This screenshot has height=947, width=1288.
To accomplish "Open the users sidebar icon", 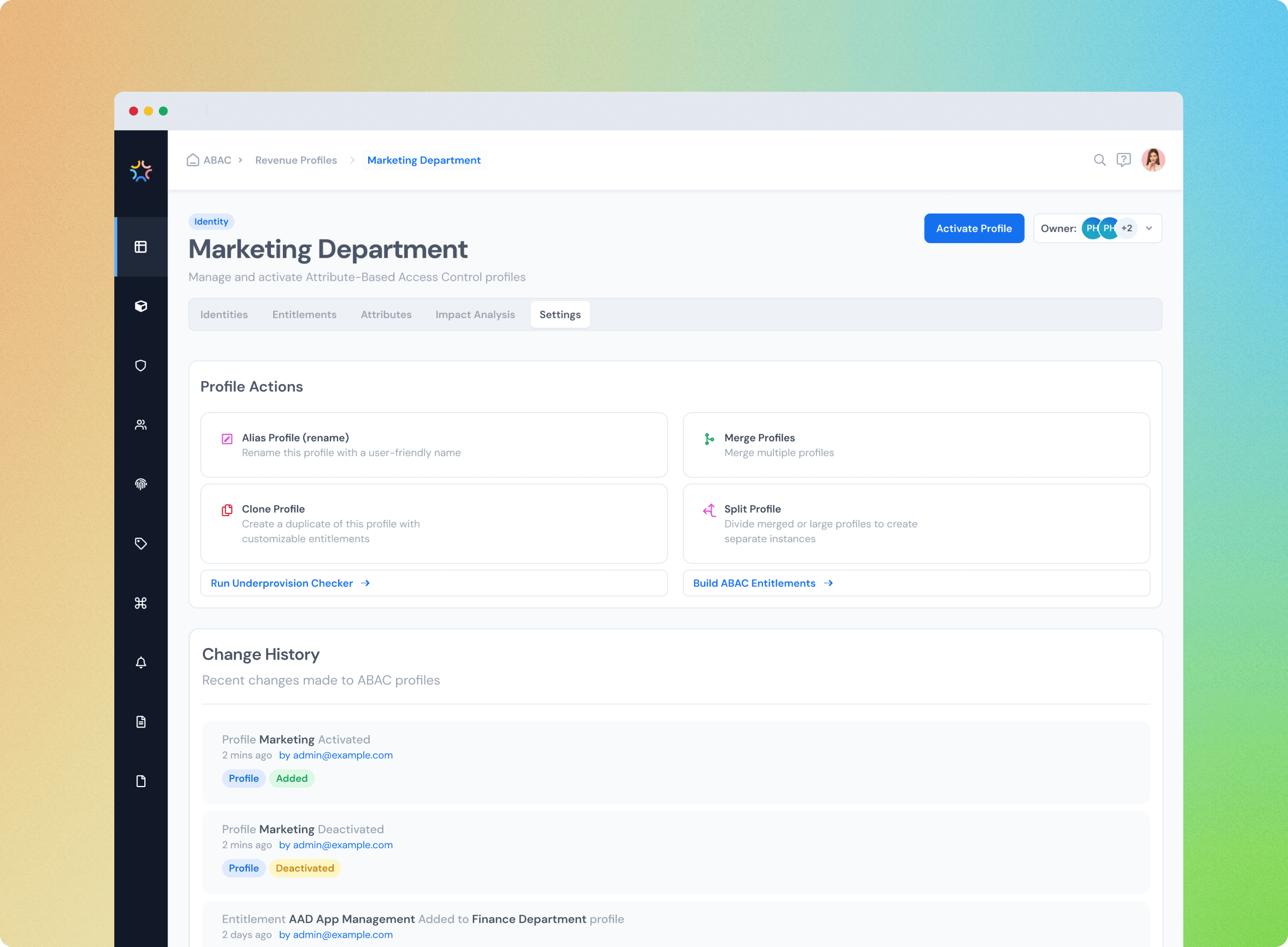I will point(141,425).
